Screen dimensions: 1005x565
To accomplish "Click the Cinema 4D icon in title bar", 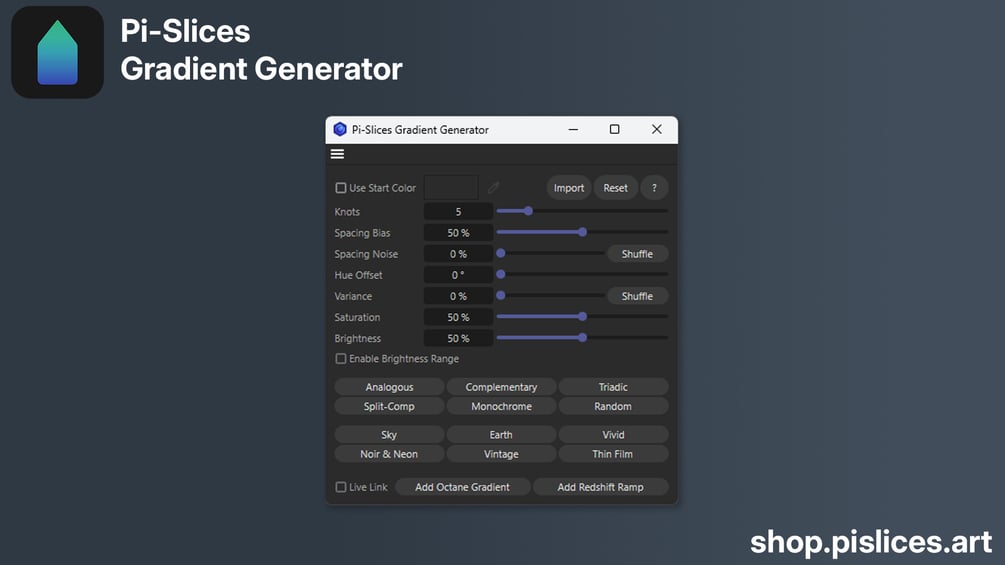I will 340,129.
